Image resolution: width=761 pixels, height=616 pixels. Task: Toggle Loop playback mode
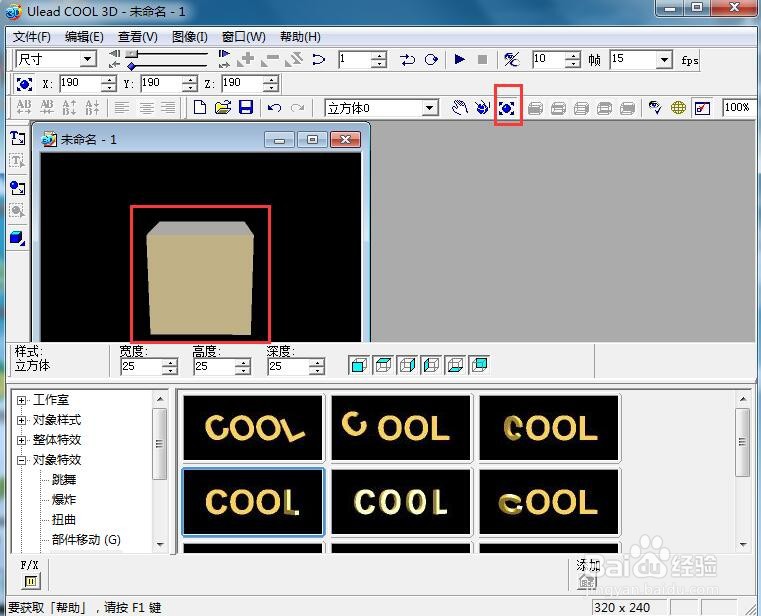tap(431, 59)
